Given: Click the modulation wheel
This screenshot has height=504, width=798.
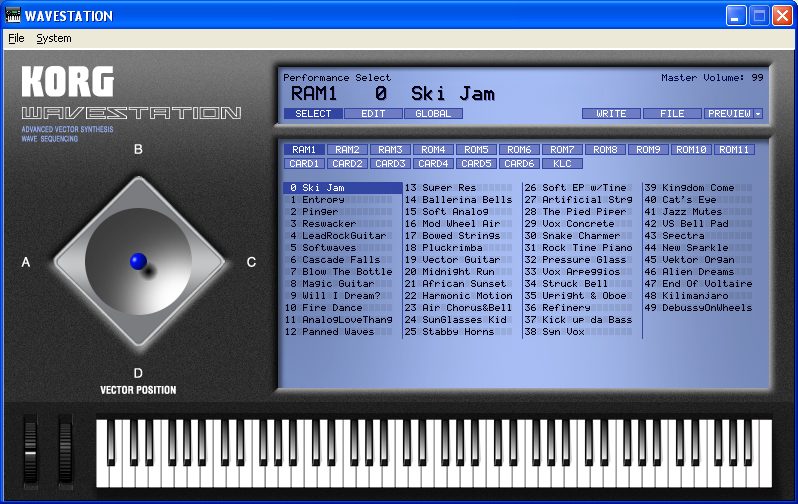Looking at the screenshot, I should click(65, 450).
